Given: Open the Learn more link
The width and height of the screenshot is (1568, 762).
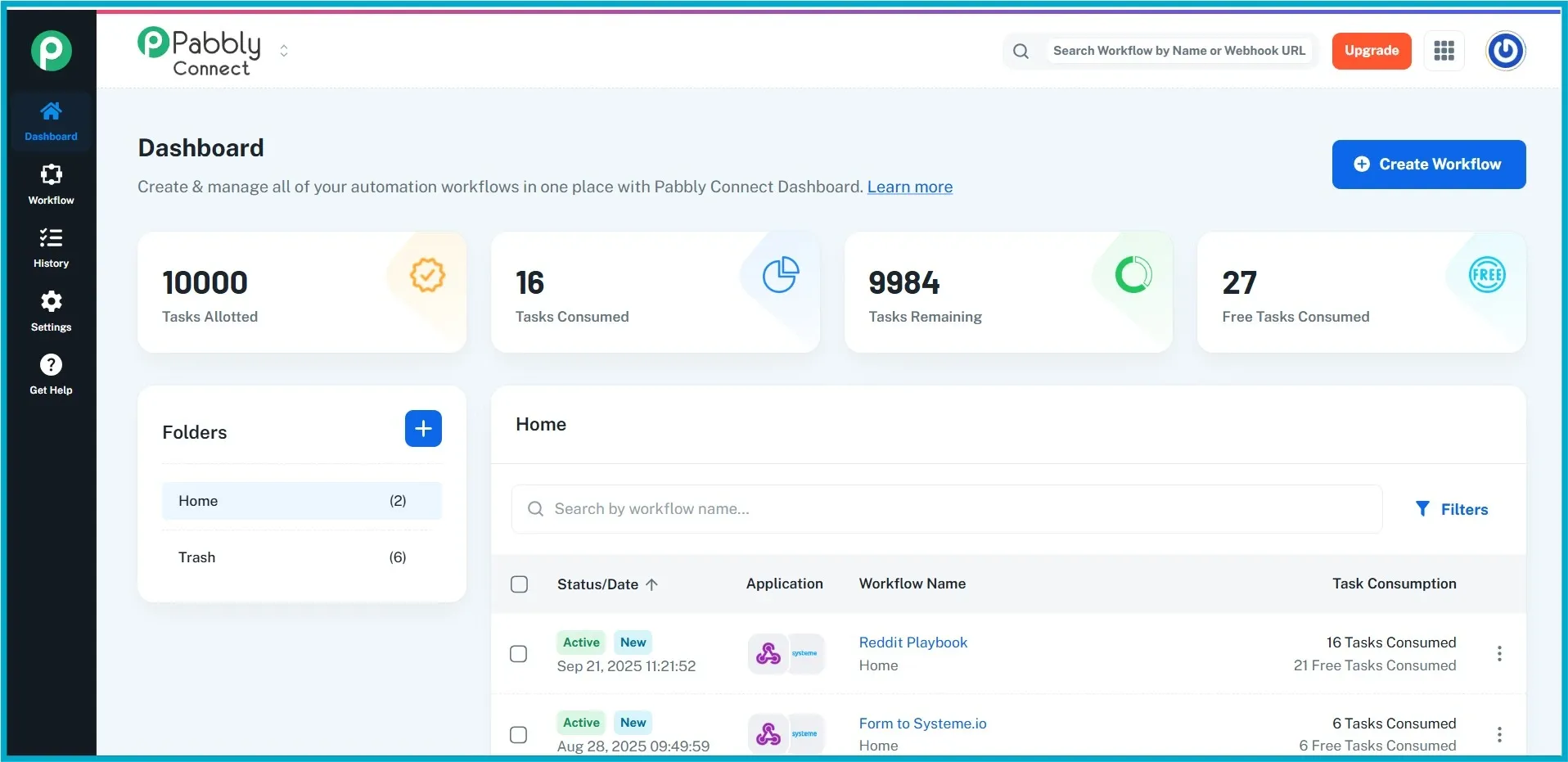Looking at the screenshot, I should [x=909, y=187].
